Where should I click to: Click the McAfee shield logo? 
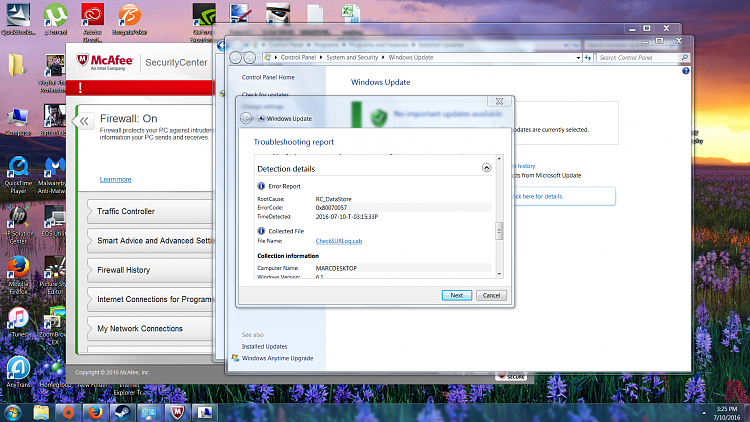pos(82,60)
